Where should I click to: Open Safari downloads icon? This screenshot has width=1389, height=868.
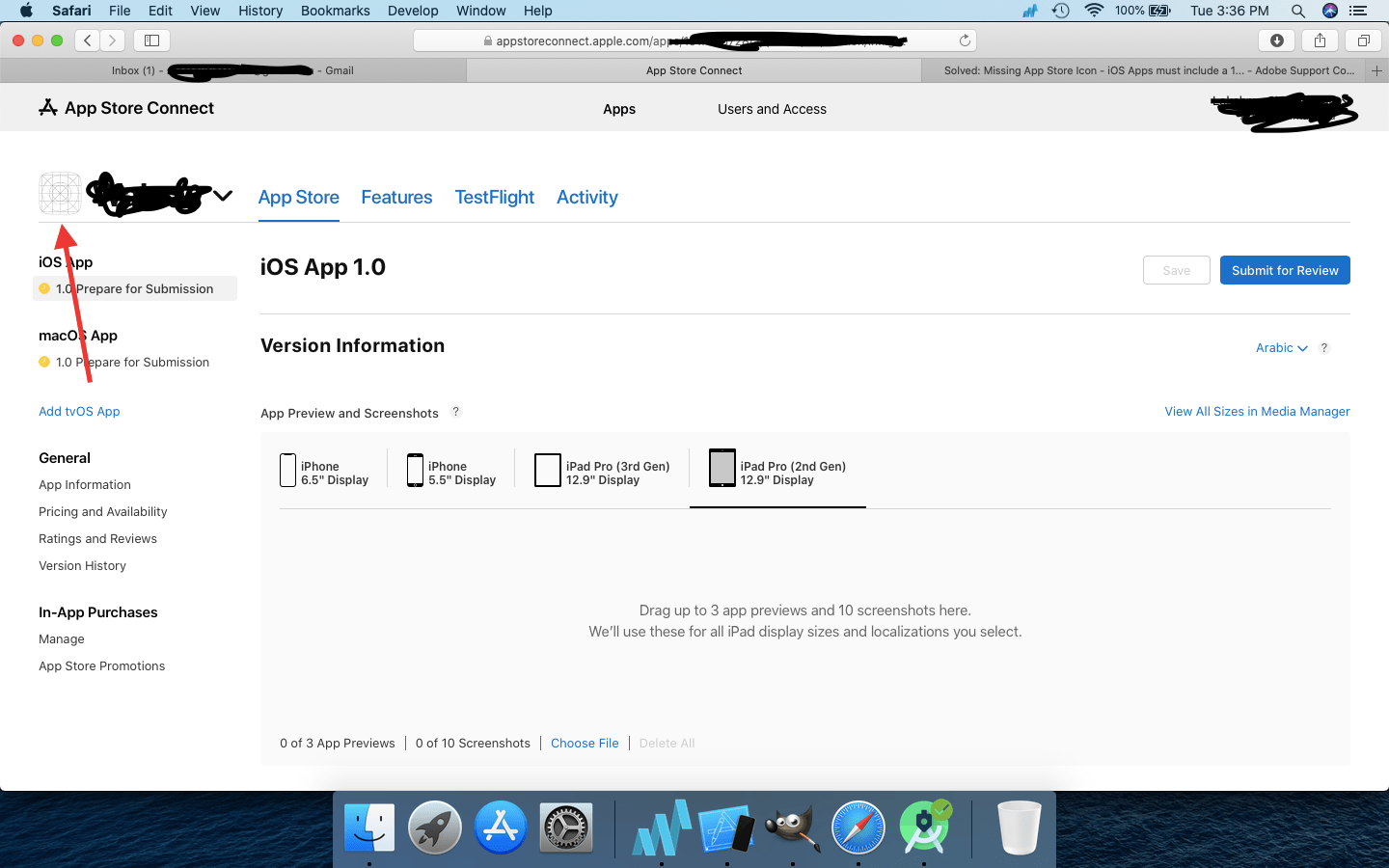[1277, 41]
